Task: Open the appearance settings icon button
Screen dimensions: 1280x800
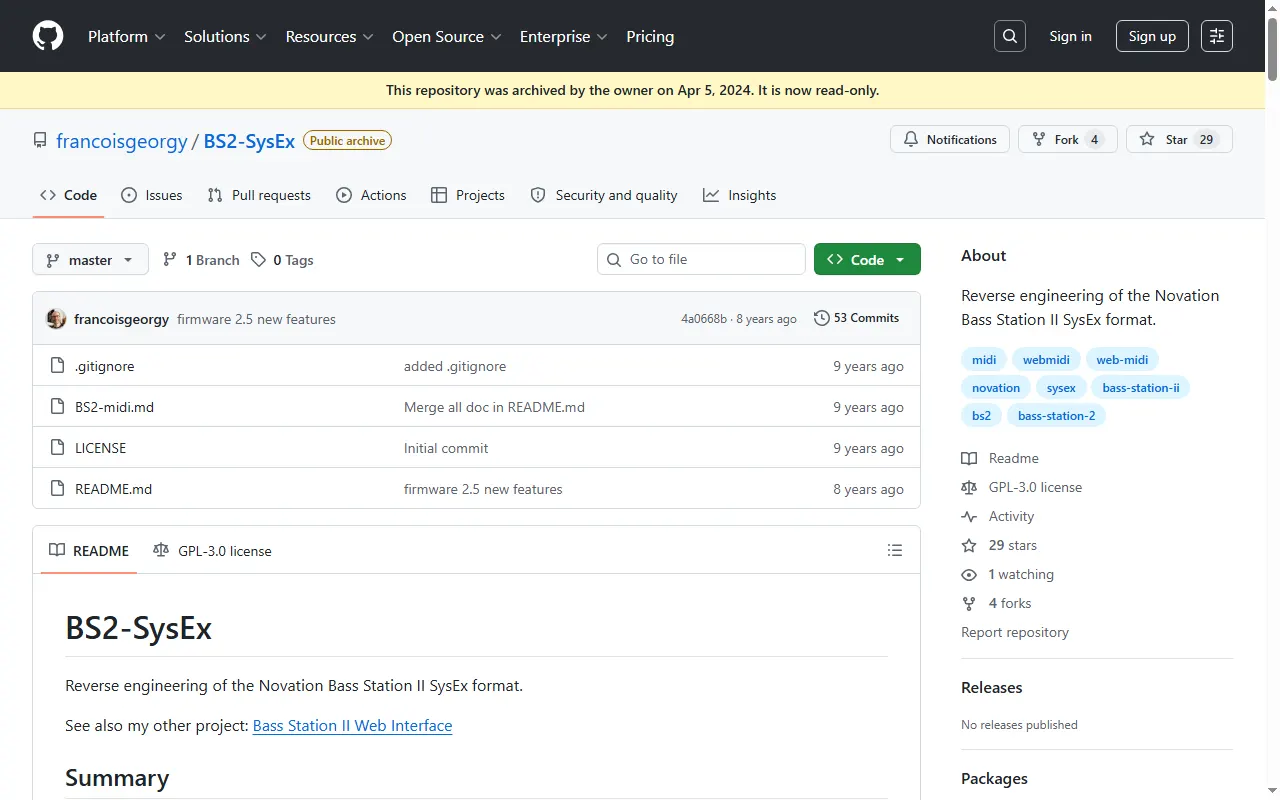Action: (1217, 36)
